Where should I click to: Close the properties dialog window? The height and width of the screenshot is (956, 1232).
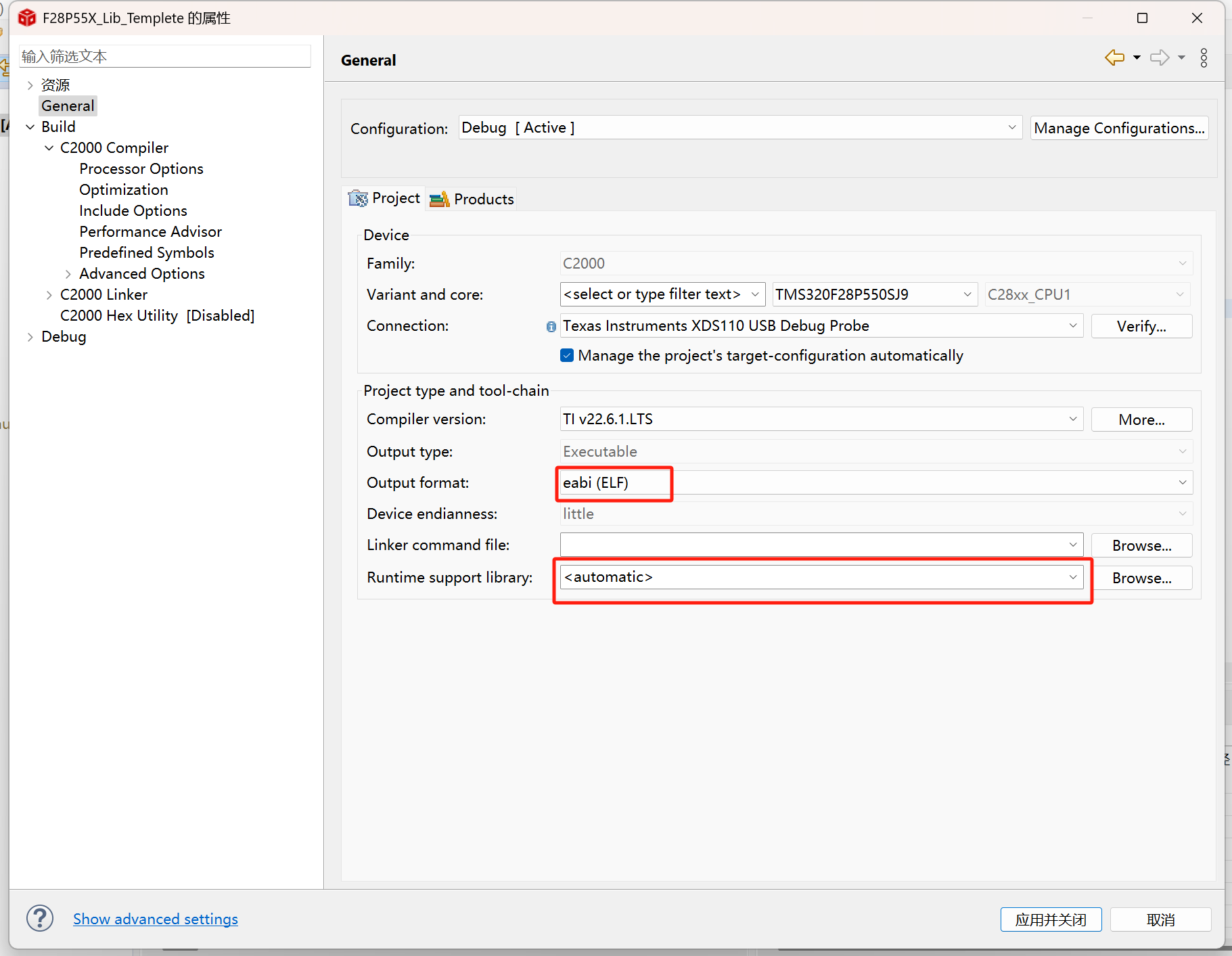pos(1197,18)
